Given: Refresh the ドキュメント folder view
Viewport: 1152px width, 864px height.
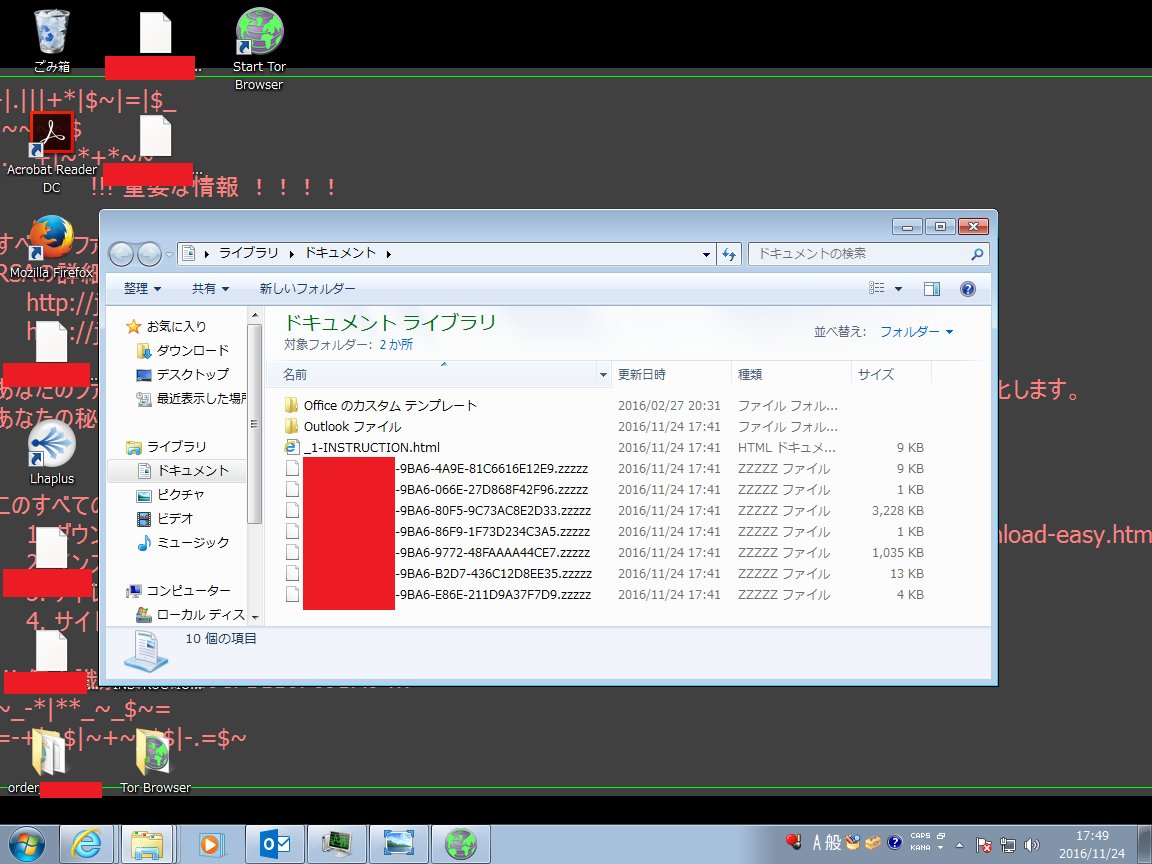Looking at the screenshot, I should (729, 254).
